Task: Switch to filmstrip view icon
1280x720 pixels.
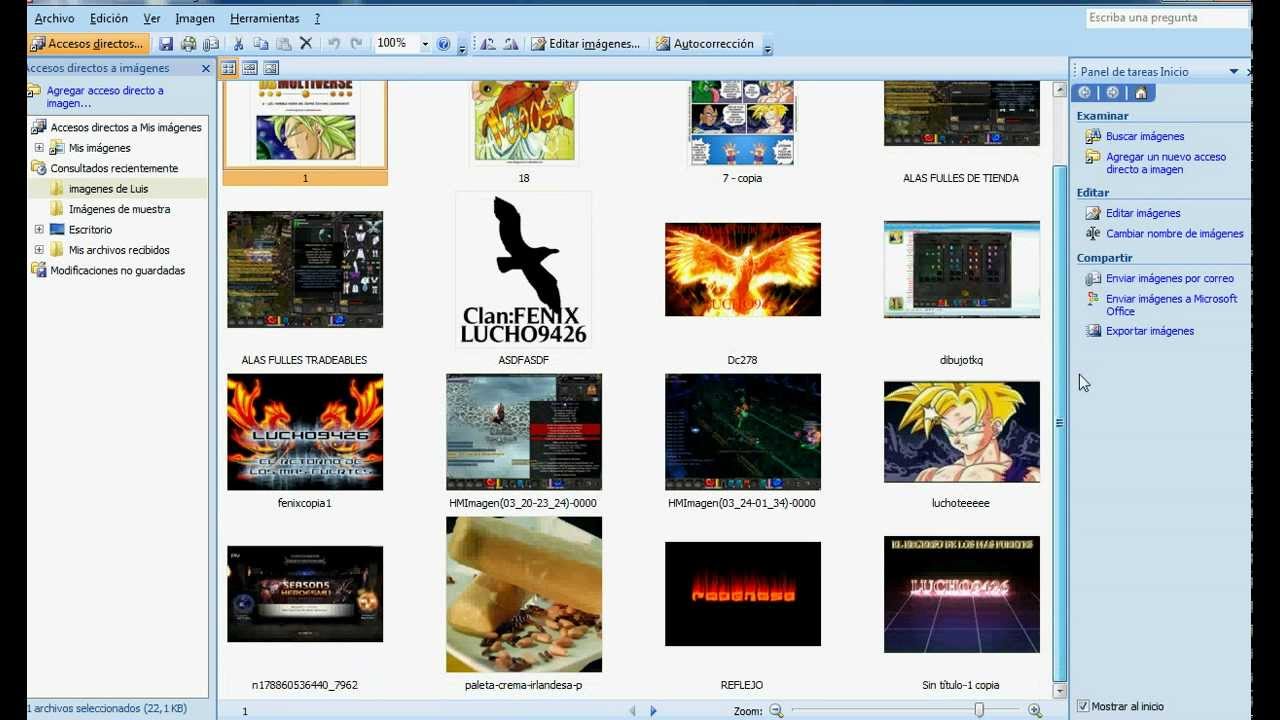Action: point(250,68)
